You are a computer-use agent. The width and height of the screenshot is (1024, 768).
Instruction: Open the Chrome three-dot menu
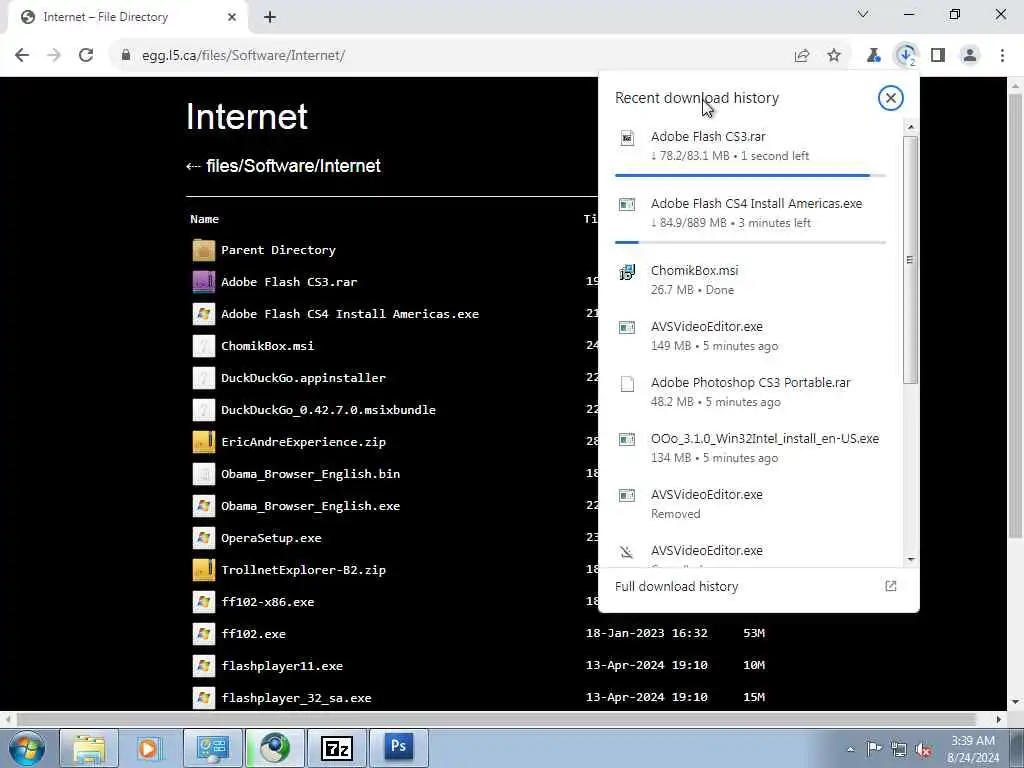click(x=1002, y=56)
